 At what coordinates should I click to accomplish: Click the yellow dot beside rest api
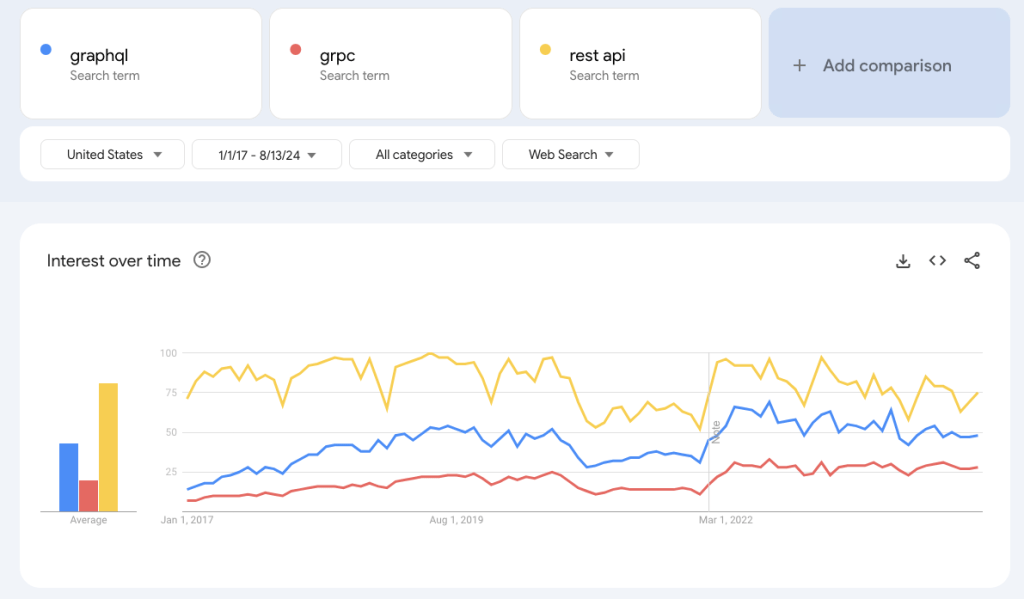click(x=546, y=49)
